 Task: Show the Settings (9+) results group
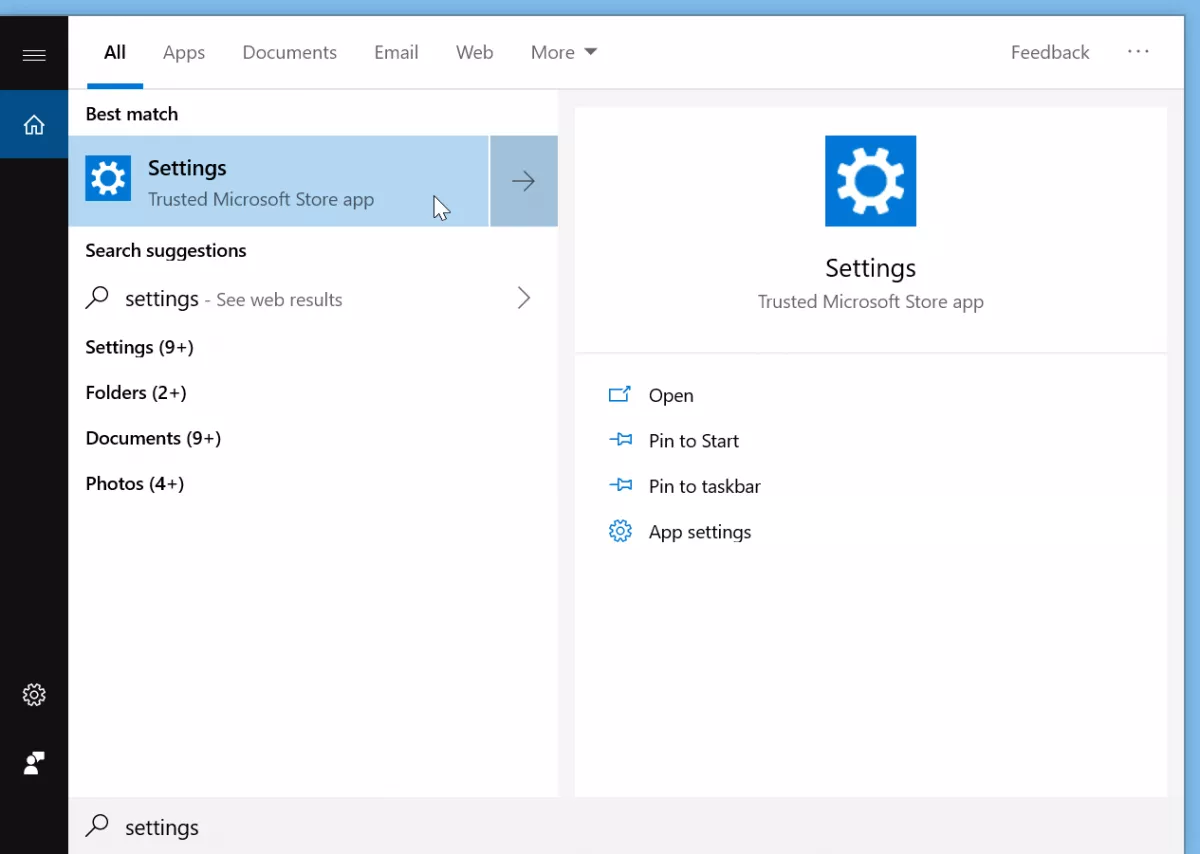click(x=140, y=347)
